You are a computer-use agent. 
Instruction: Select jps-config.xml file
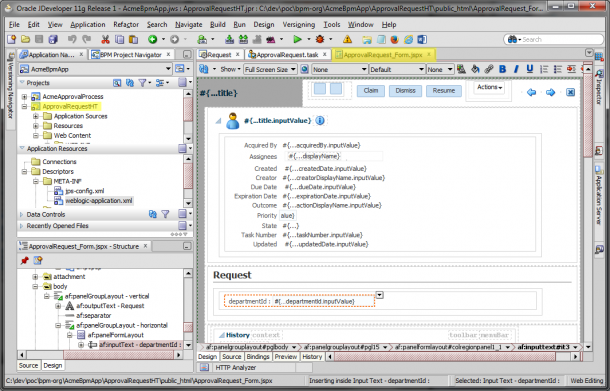pos(84,191)
